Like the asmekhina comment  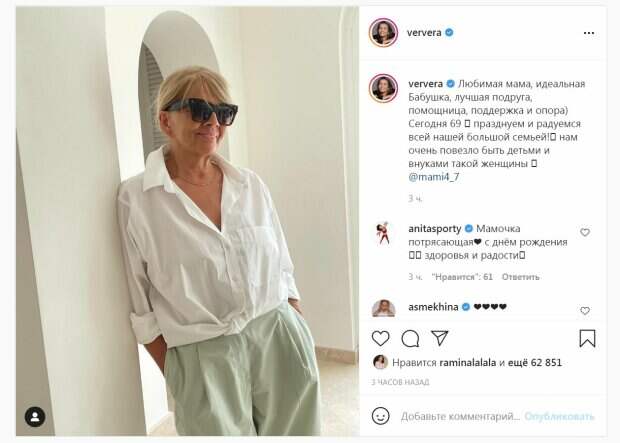tap(585, 311)
